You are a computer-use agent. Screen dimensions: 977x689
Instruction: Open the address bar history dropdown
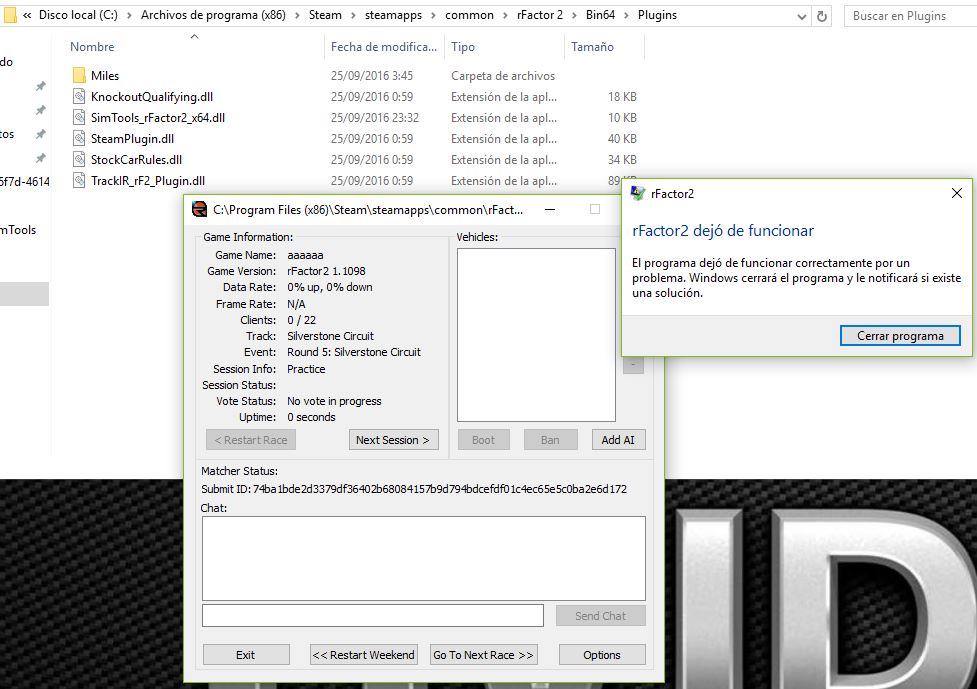(802, 17)
